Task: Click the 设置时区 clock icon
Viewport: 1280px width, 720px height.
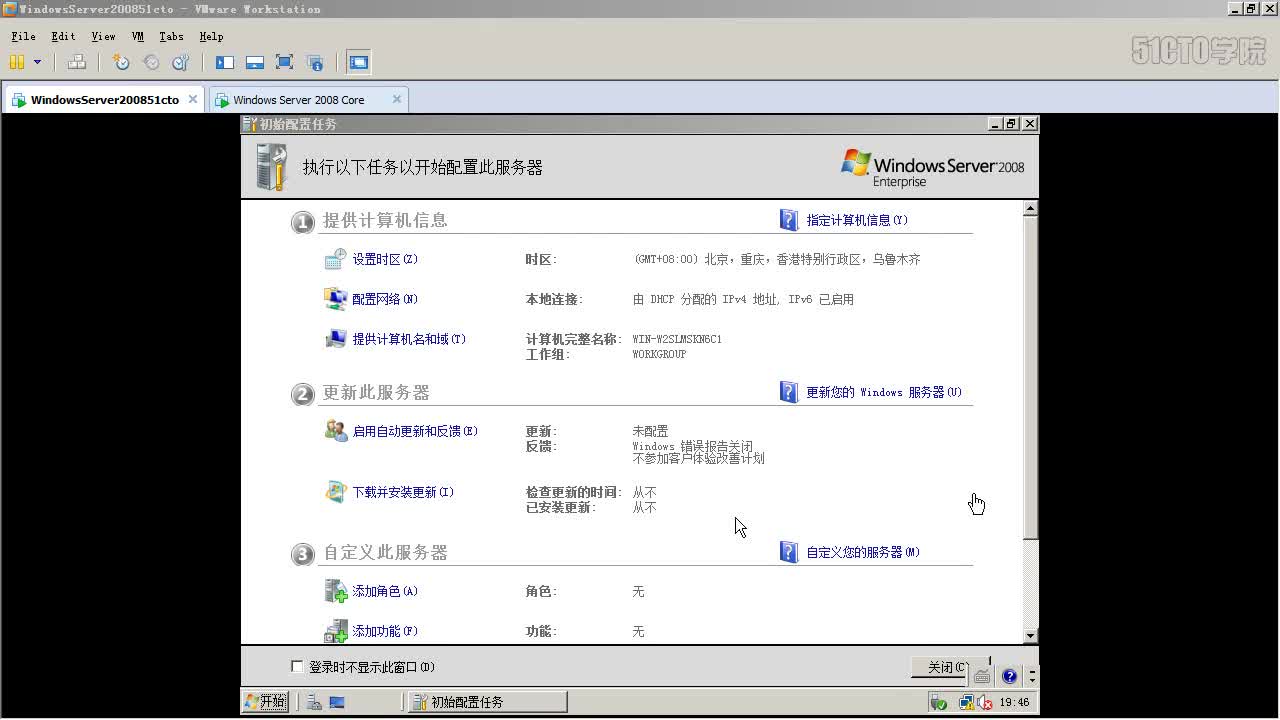Action: pyautogui.click(x=335, y=259)
